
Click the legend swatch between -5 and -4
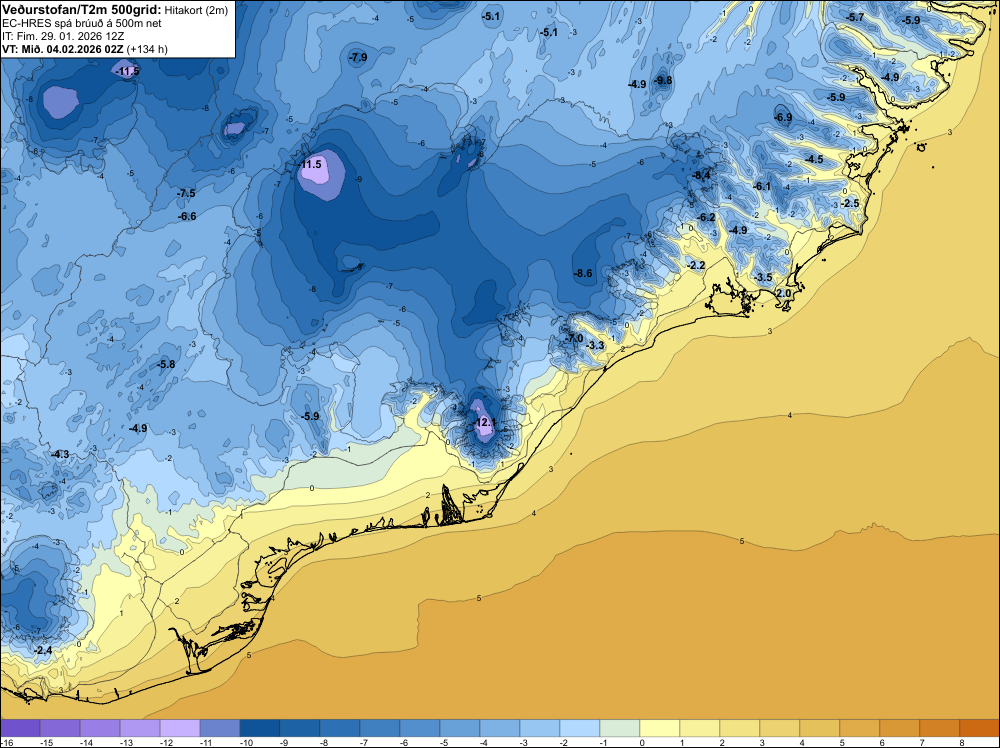coord(460,728)
